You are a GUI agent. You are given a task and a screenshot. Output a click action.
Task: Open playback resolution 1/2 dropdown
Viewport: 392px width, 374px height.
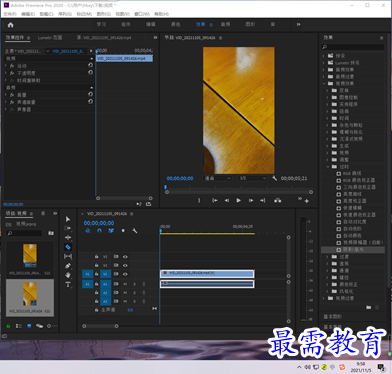point(253,178)
